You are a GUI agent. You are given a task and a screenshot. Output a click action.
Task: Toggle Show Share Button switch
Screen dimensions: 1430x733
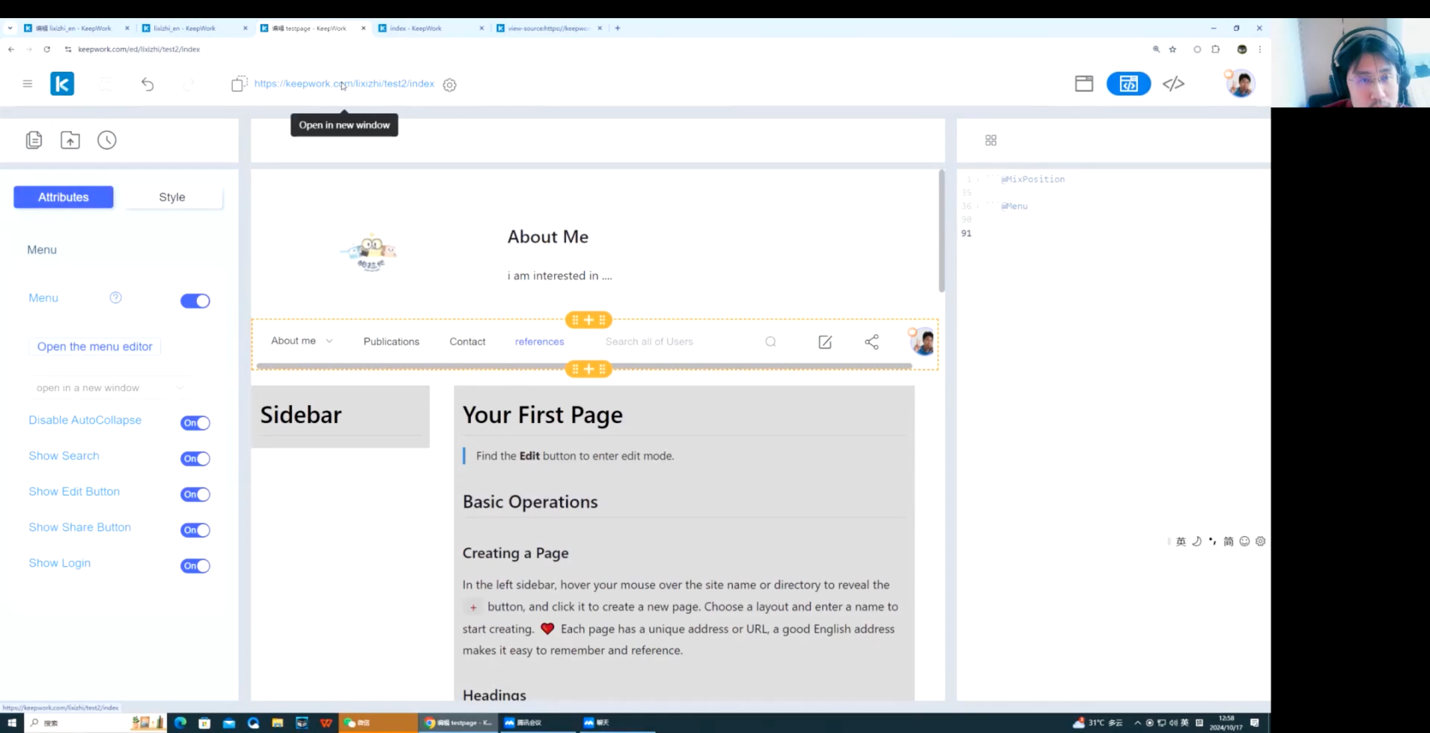point(195,530)
